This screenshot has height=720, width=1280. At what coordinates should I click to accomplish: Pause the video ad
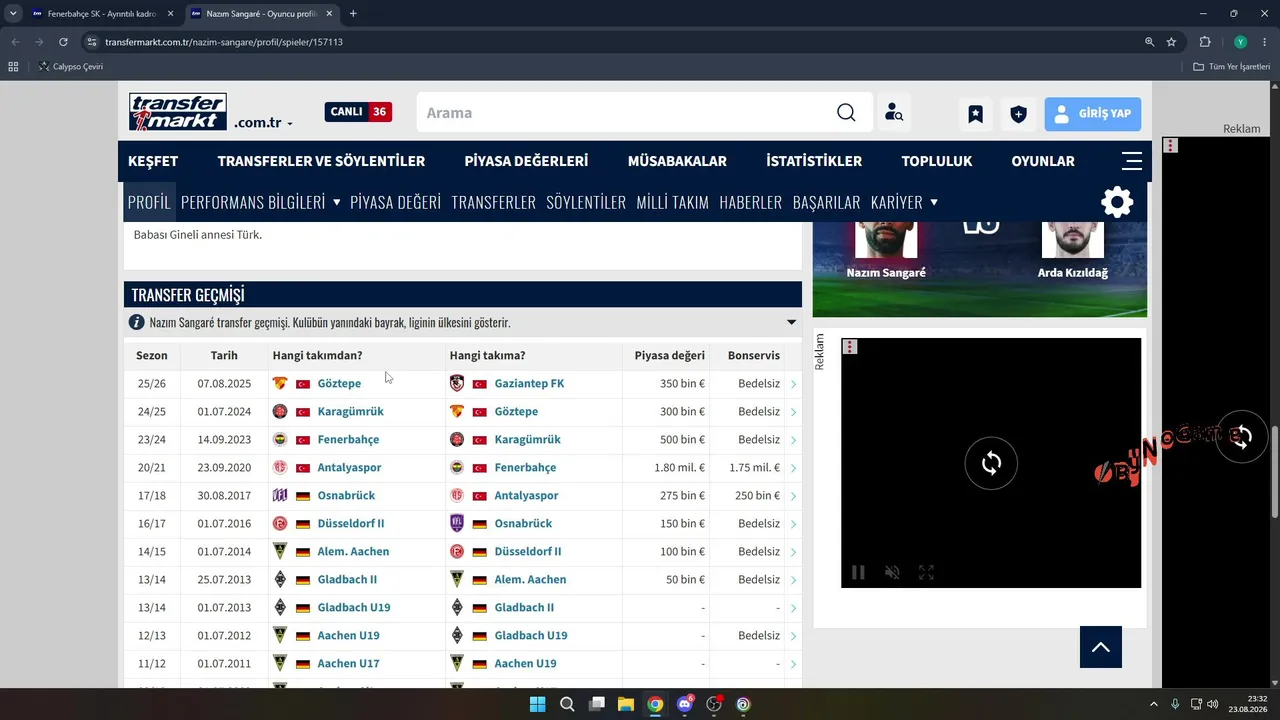click(x=858, y=572)
